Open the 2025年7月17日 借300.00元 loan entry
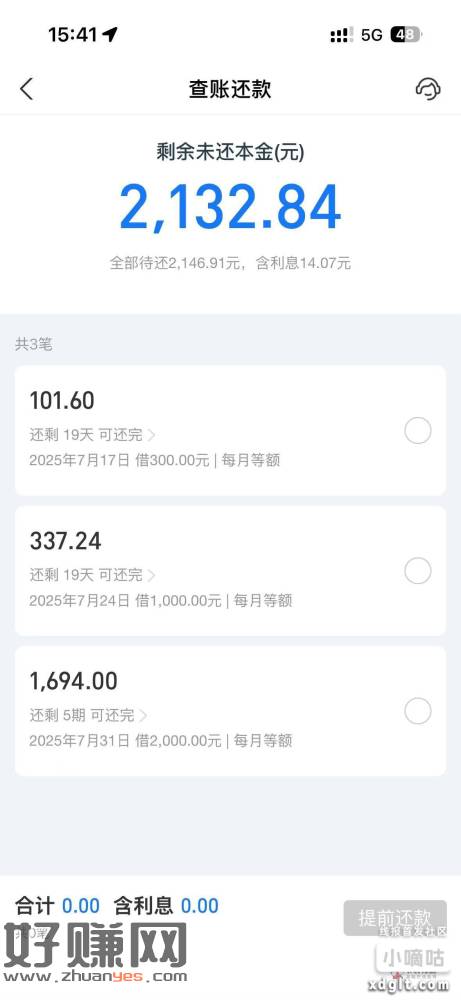This screenshot has width=461, height=1000. coord(230,430)
